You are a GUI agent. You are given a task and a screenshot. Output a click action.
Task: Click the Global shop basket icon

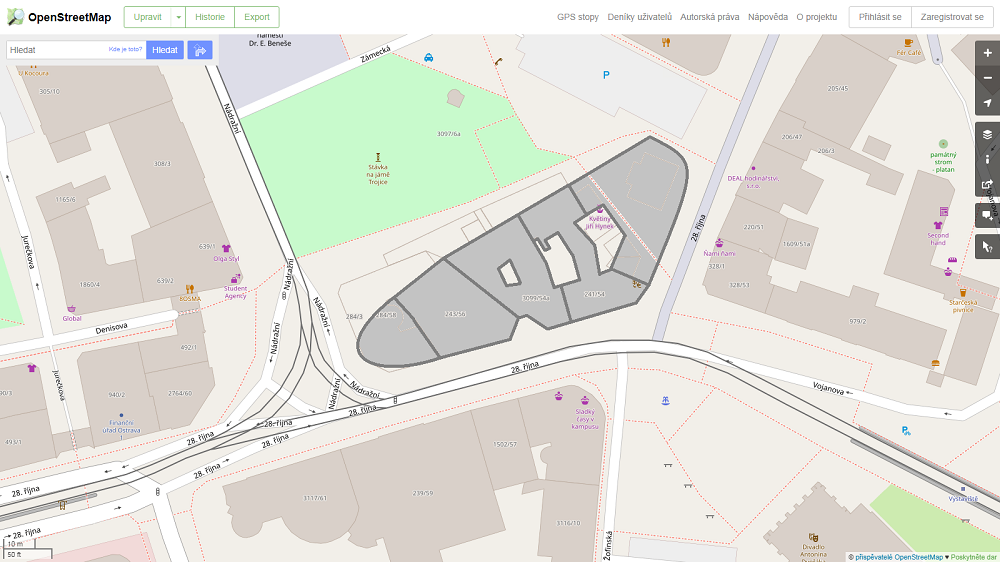click(x=71, y=309)
